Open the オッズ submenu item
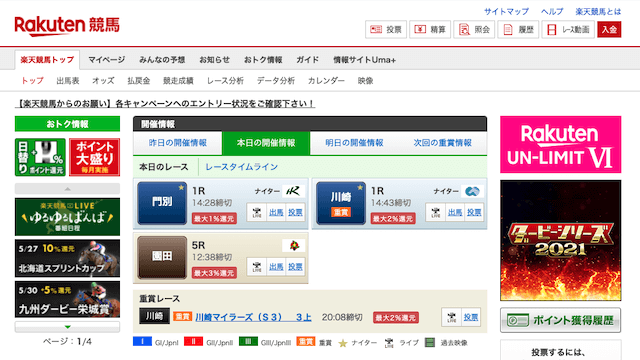The height and width of the screenshot is (360, 640). click(x=103, y=80)
